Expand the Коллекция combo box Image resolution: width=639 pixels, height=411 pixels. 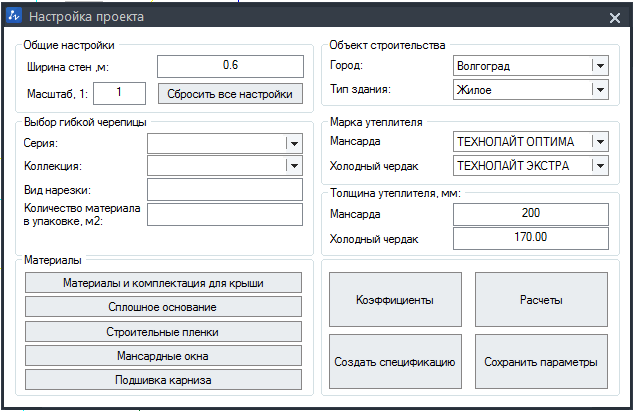225,166
